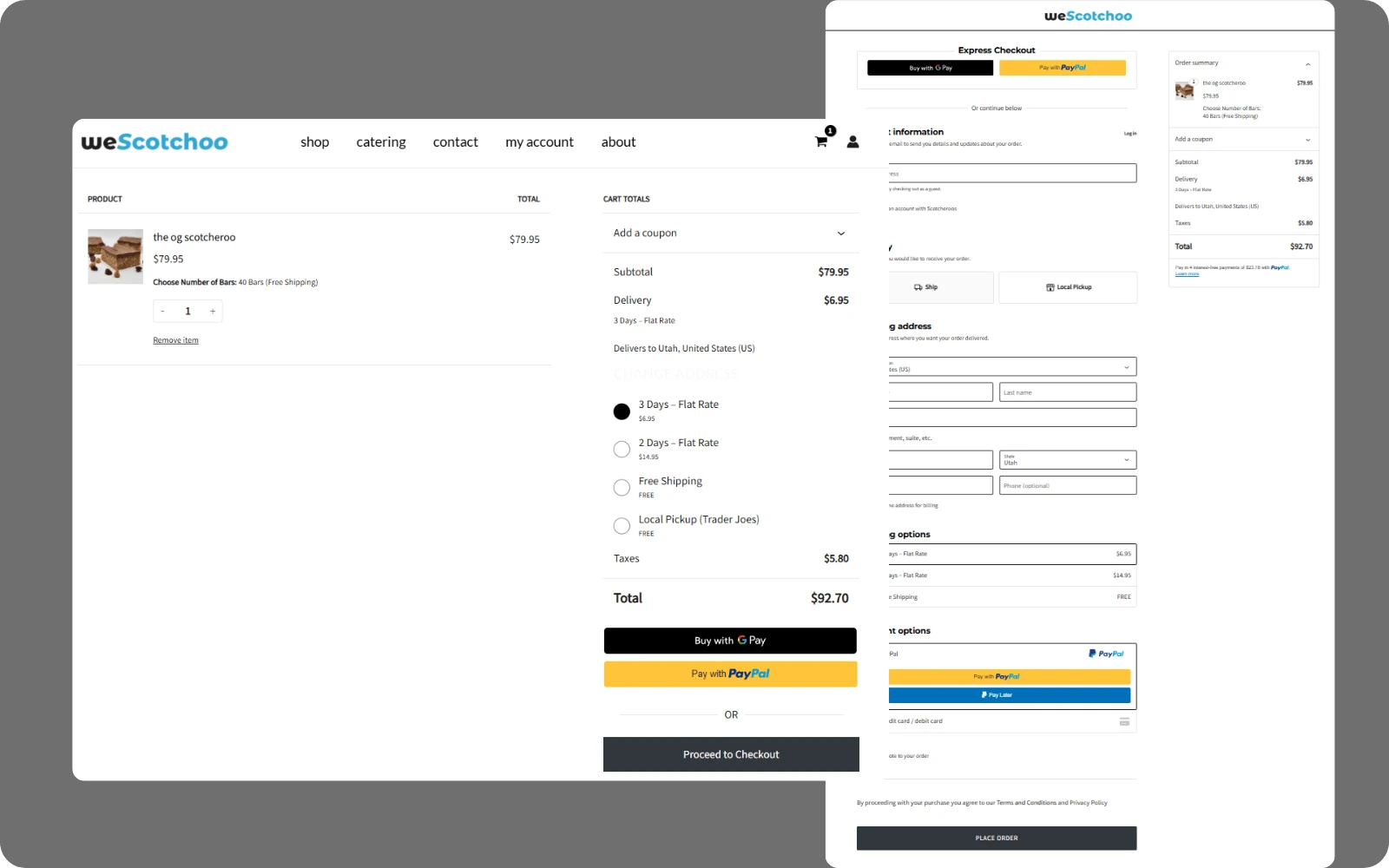Open the contact menu item

point(456,142)
